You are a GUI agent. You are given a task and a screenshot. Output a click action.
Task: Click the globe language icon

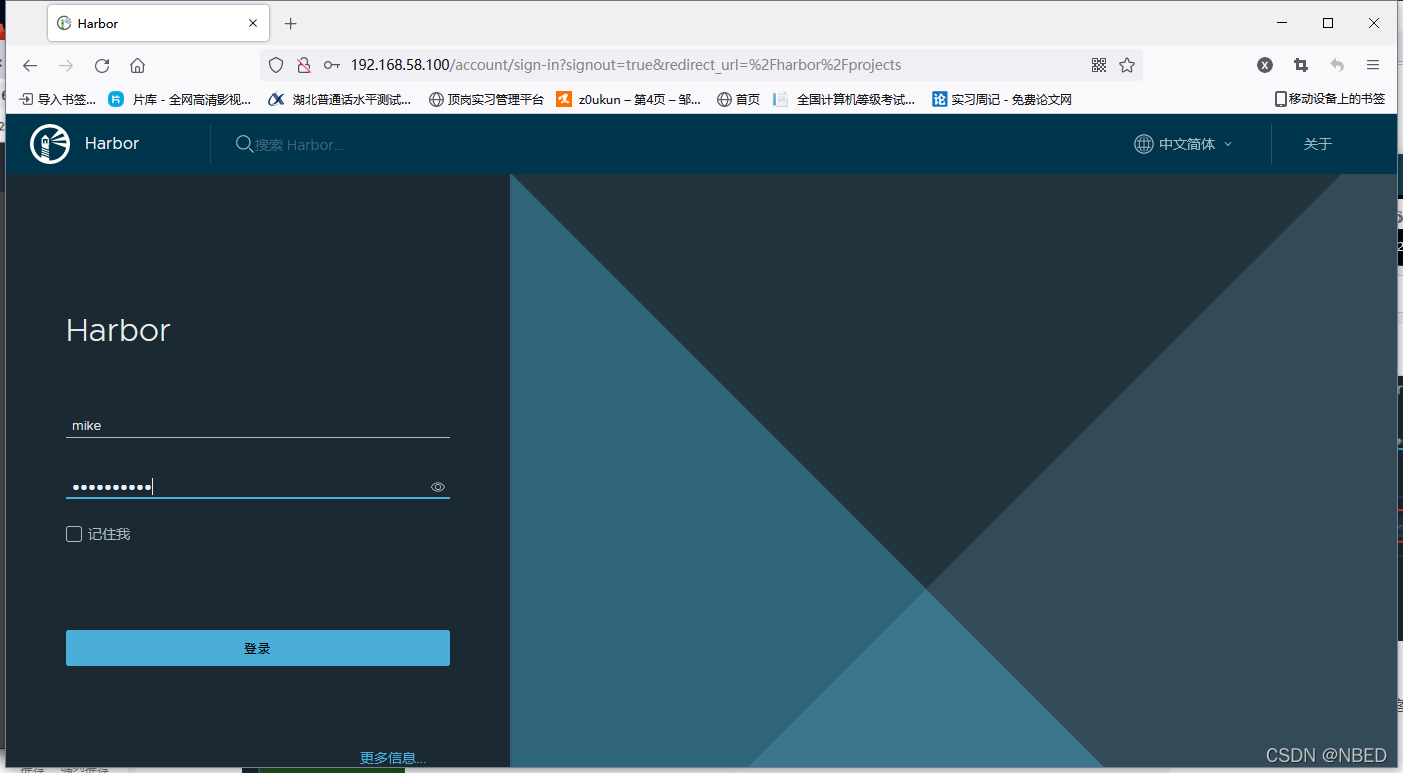1143,144
